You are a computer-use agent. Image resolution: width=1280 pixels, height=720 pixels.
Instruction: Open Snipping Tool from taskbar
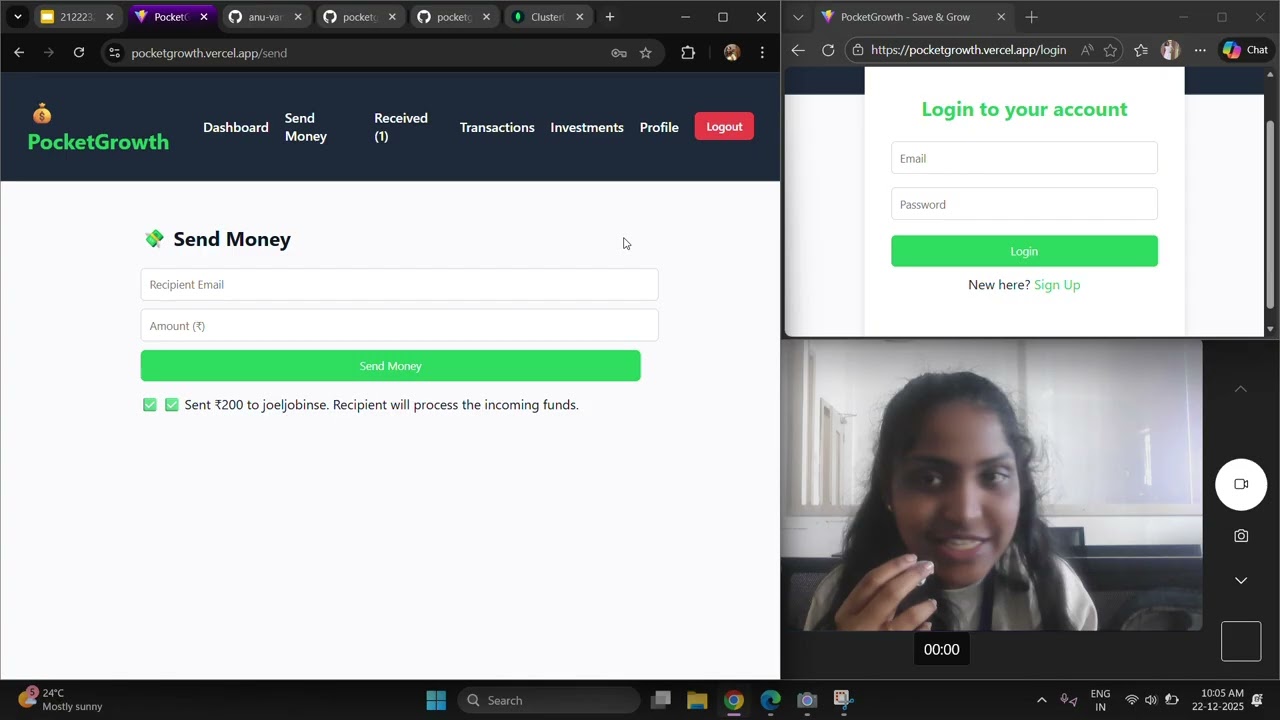click(x=843, y=700)
